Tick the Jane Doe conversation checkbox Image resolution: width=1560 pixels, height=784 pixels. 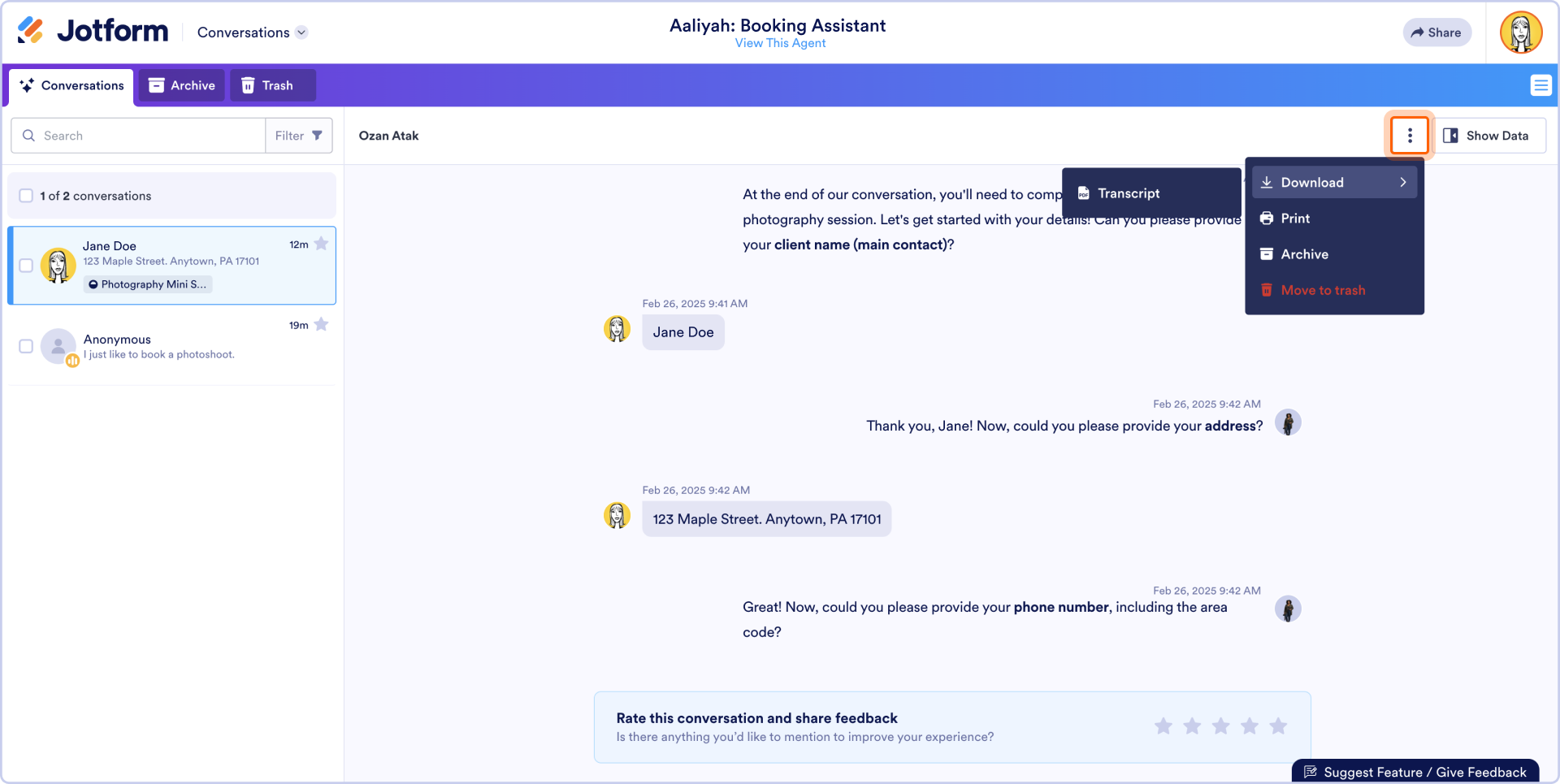tap(26, 266)
